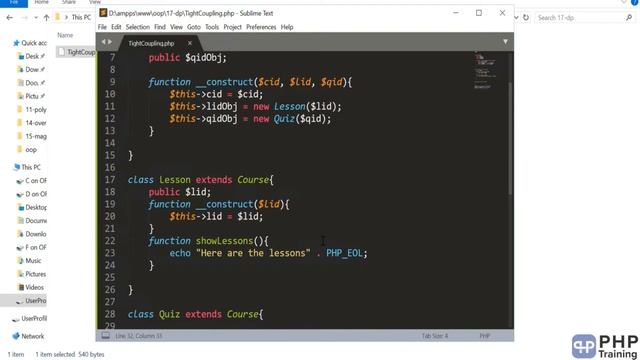The height and width of the screenshot is (360, 640).
Task: Click the Explorer search box
Action: tap(584, 18)
